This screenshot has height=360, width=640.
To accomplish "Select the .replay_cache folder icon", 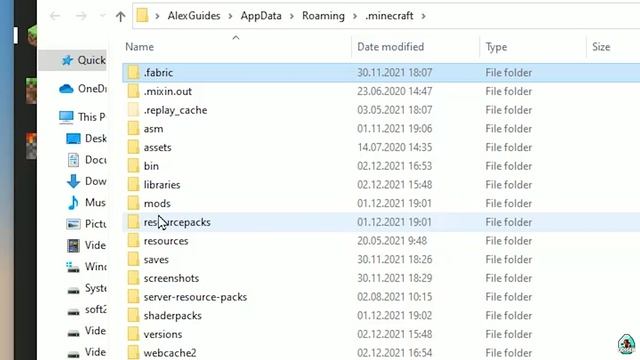I will click(x=133, y=110).
